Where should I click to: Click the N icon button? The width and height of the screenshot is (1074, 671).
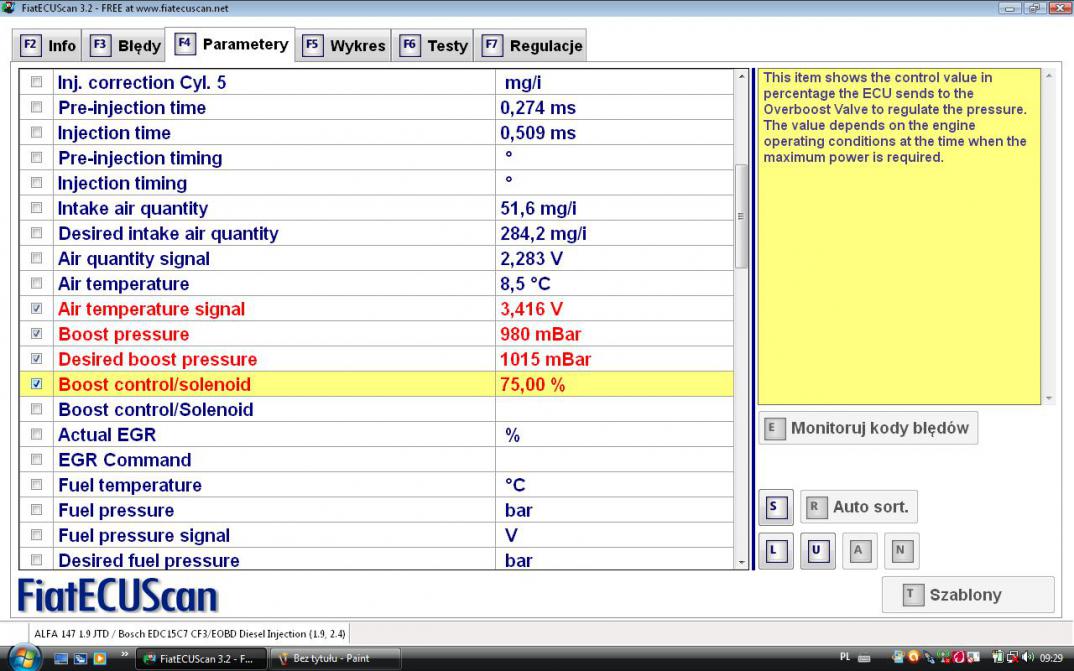pos(900,551)
